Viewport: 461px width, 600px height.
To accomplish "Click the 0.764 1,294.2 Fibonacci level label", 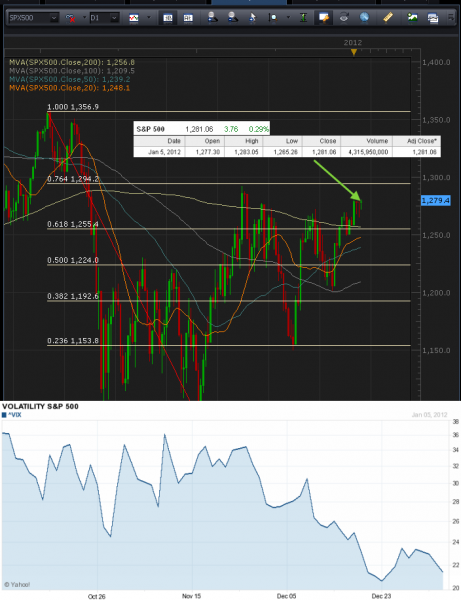I will [x=73, y=179].
